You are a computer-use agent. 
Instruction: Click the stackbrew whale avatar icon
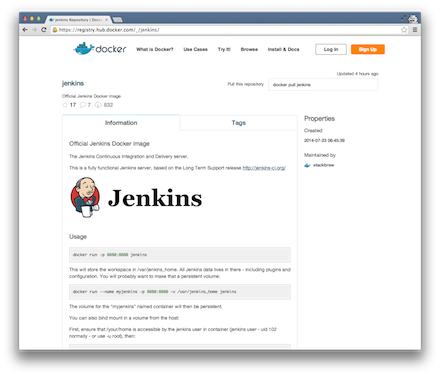pos(307,165)
